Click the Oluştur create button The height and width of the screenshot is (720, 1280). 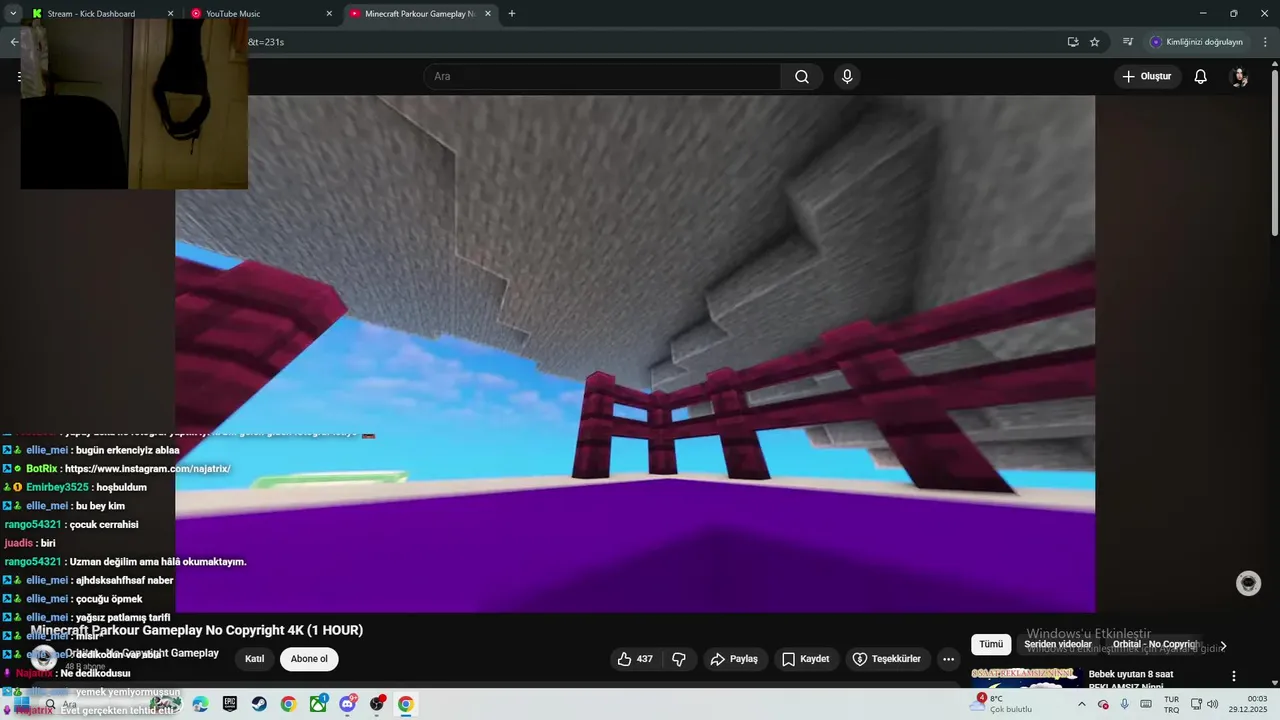pos(1147,77)
